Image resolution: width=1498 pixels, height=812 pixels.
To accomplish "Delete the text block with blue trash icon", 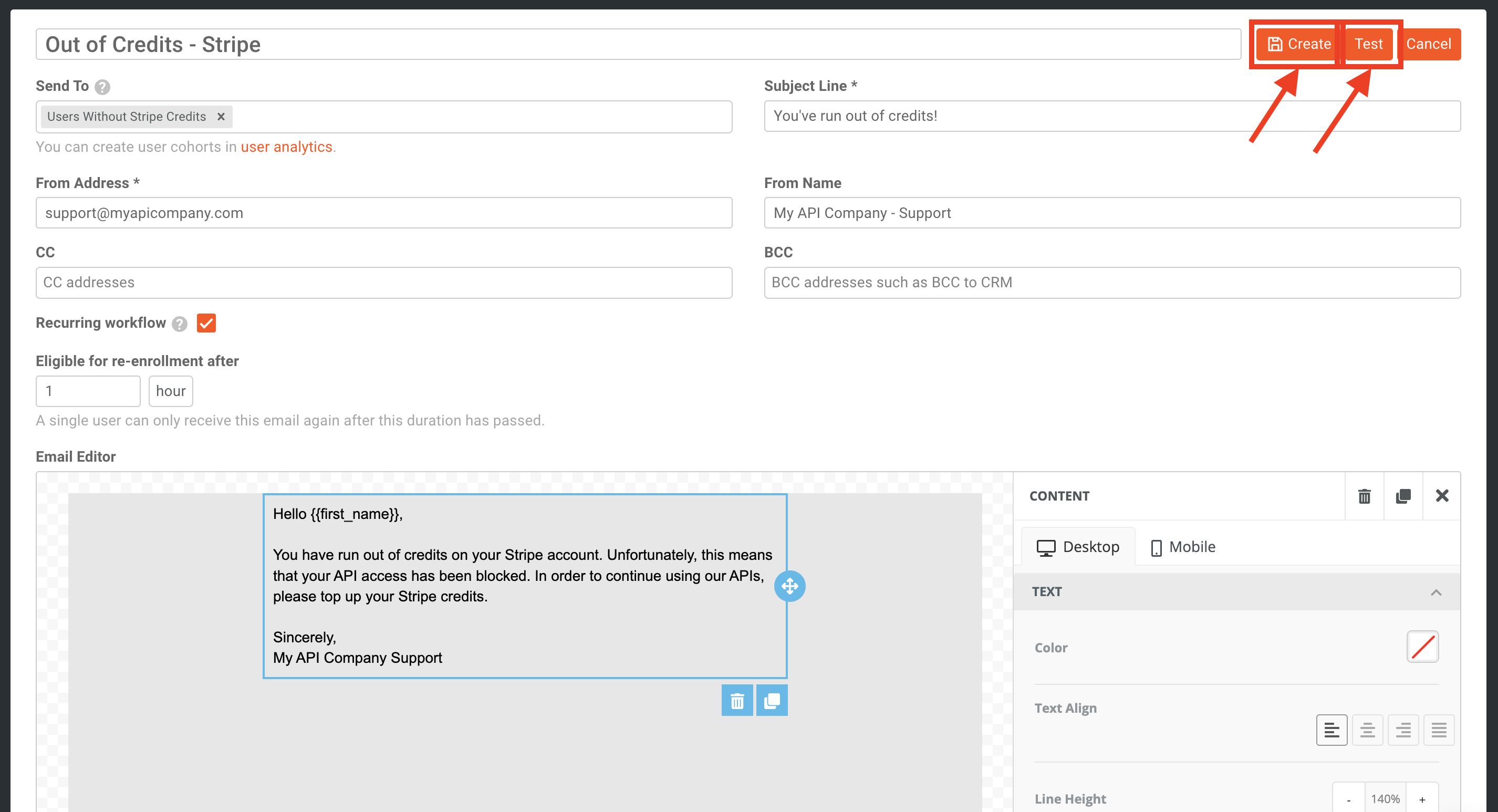I will pyautogui.click(x=737, y=700).
